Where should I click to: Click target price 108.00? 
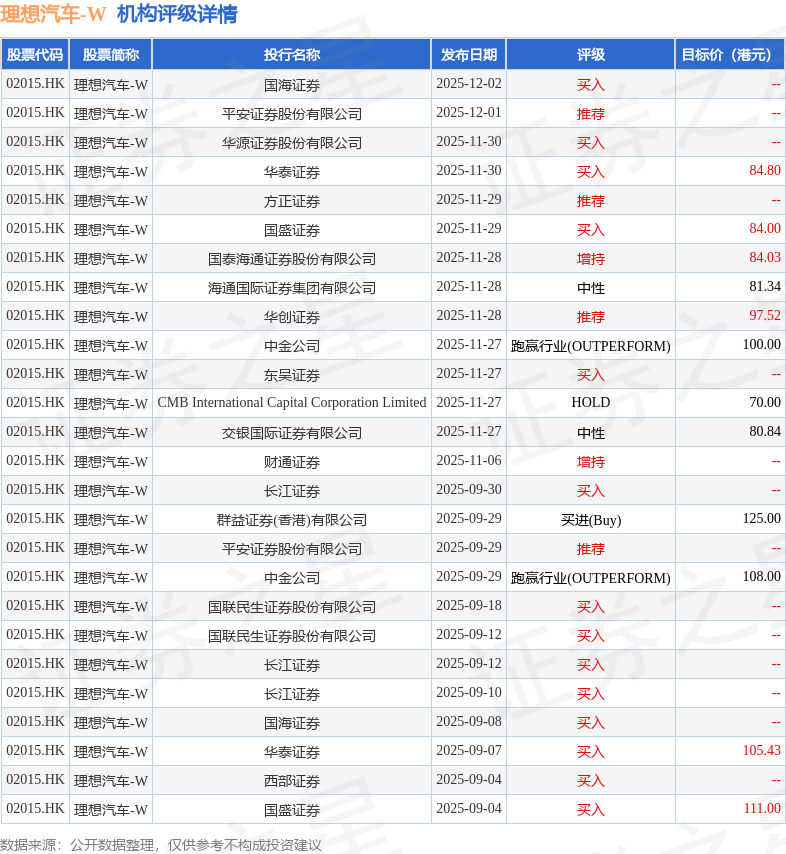coord(761,576)
